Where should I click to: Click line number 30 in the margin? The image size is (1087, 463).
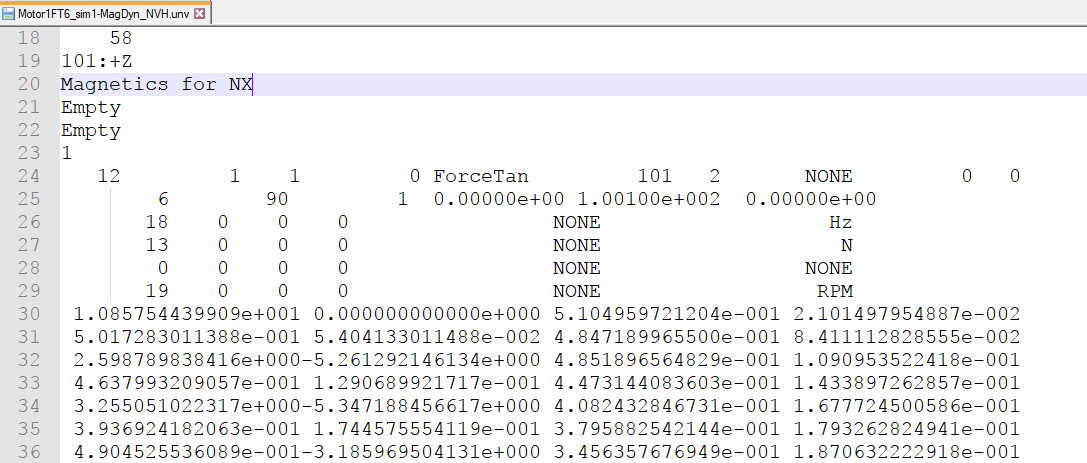click(29, 314)
